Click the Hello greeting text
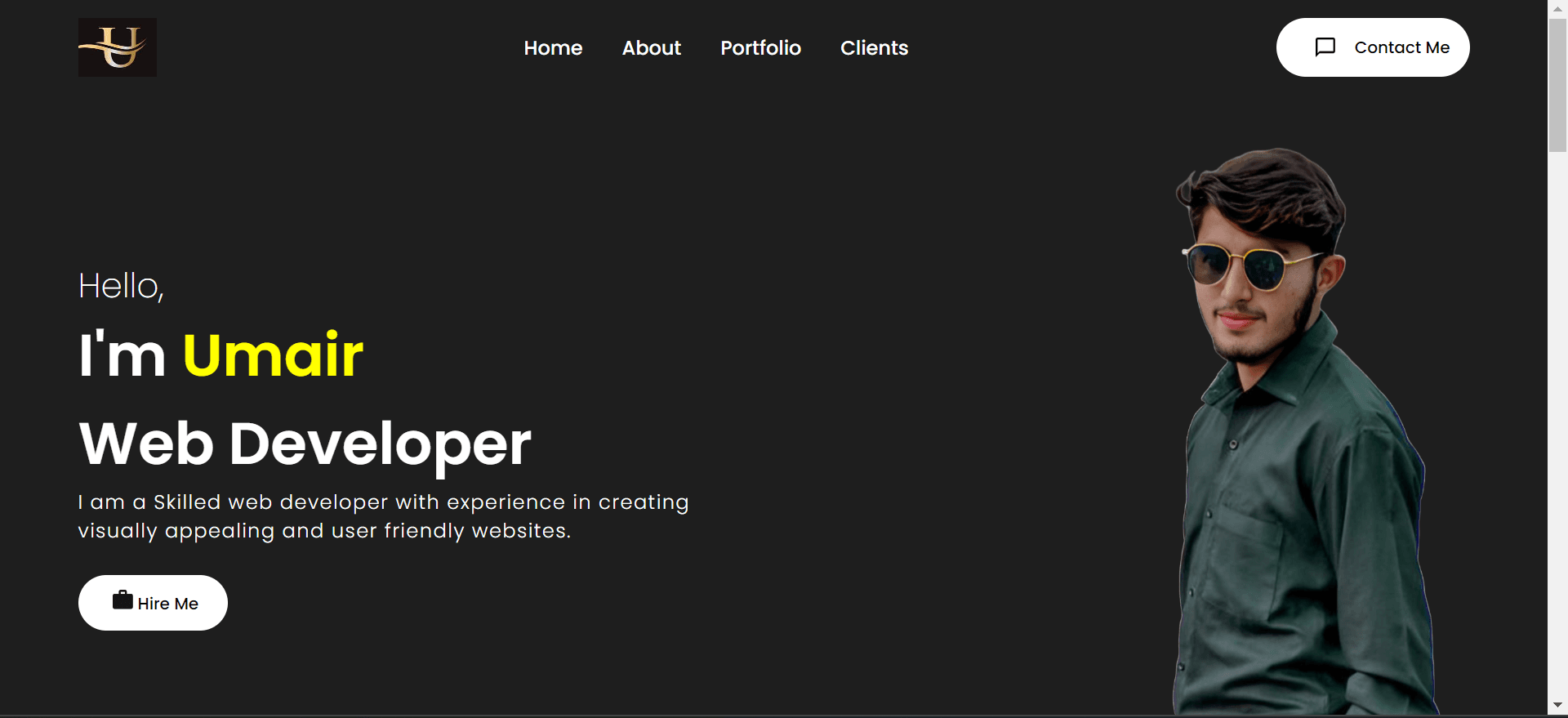Image resolution: width=1568 pixels, height=718 pixels. coord(121,286)
